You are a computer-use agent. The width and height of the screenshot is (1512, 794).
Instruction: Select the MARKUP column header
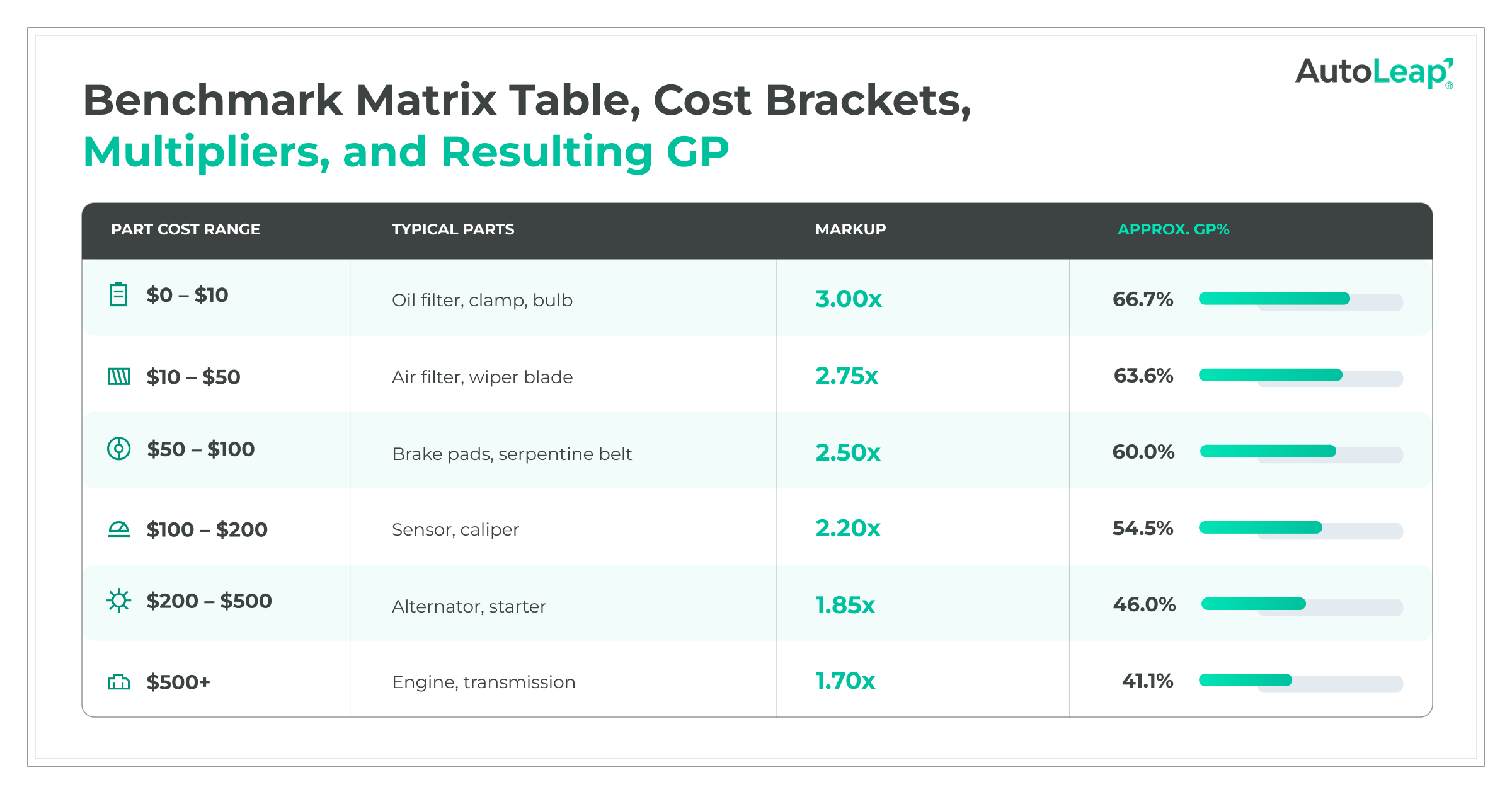click(850, 229)
